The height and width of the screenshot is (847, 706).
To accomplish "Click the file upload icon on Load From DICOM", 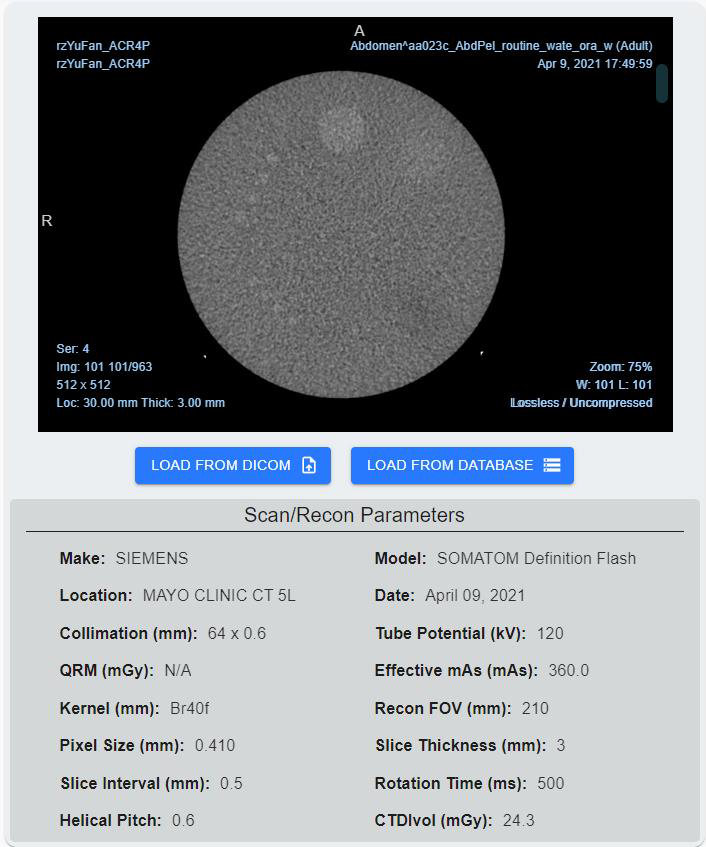I will (x=309, y=465).
